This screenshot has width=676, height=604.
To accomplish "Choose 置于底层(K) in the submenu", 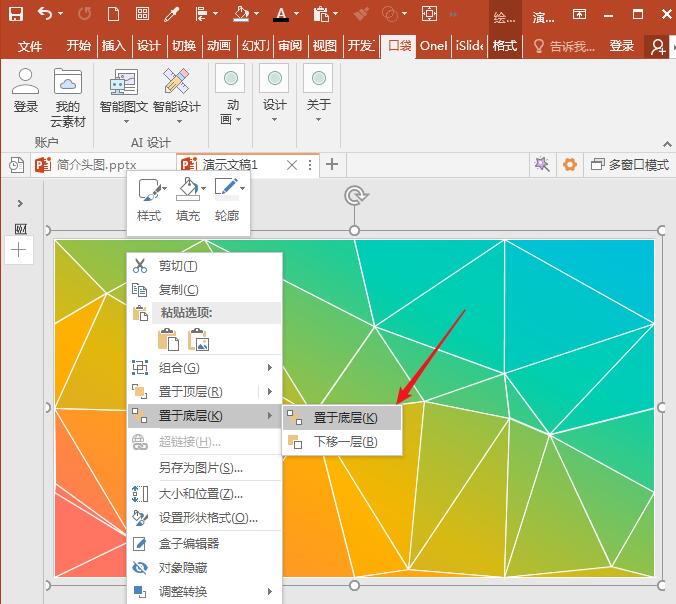I will tap(344, 418).
